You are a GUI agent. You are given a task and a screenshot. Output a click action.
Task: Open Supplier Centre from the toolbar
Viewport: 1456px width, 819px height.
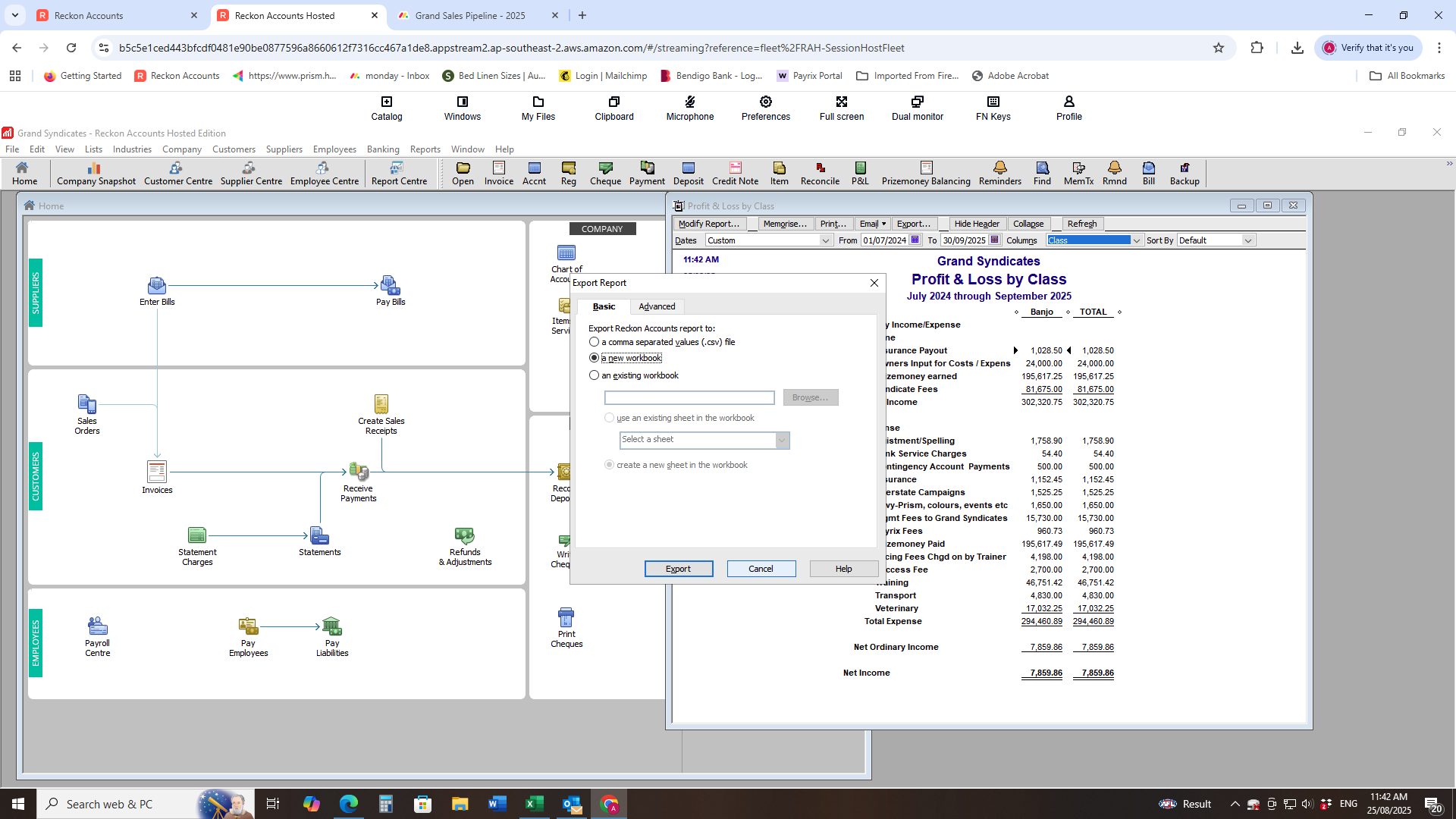(251, 173)
